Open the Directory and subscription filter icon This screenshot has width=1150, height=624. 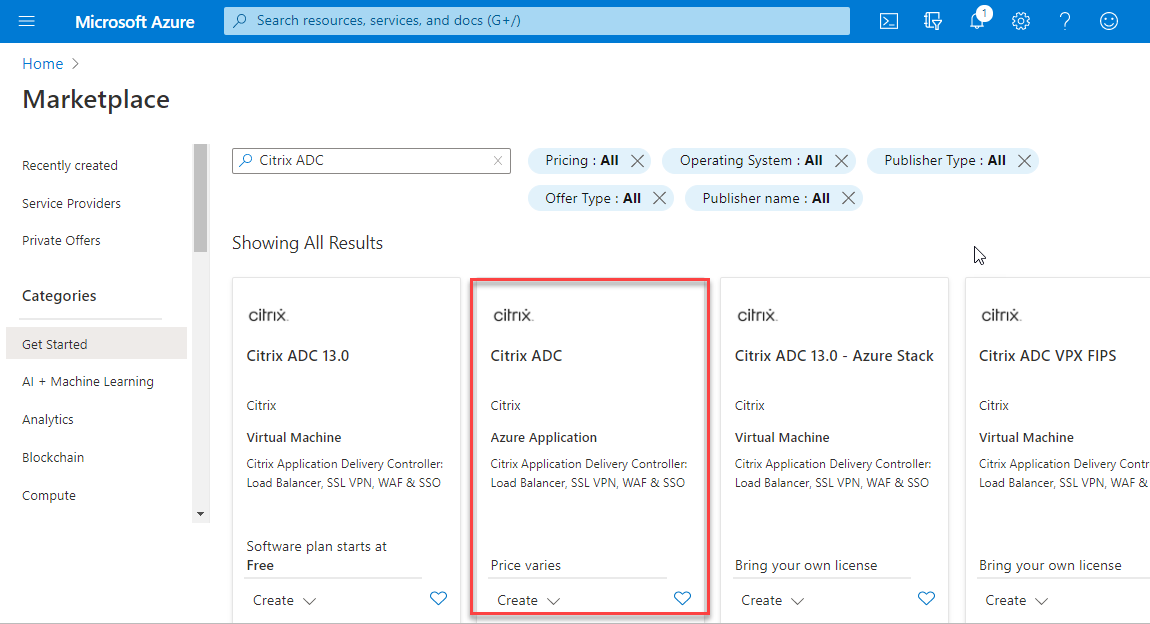[932, 21]
